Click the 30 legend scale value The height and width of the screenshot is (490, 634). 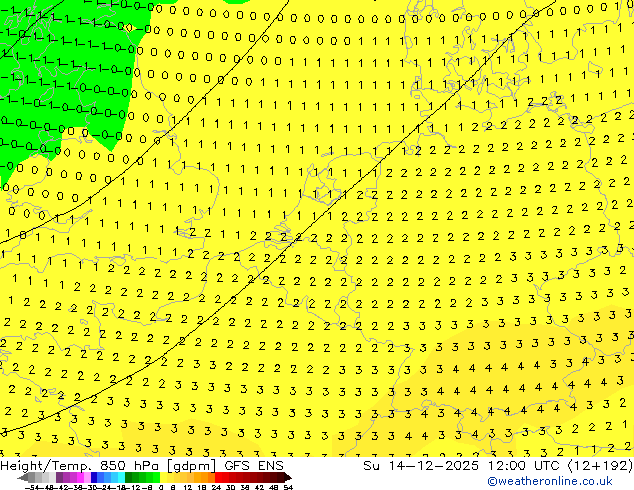tap(230, 487)
